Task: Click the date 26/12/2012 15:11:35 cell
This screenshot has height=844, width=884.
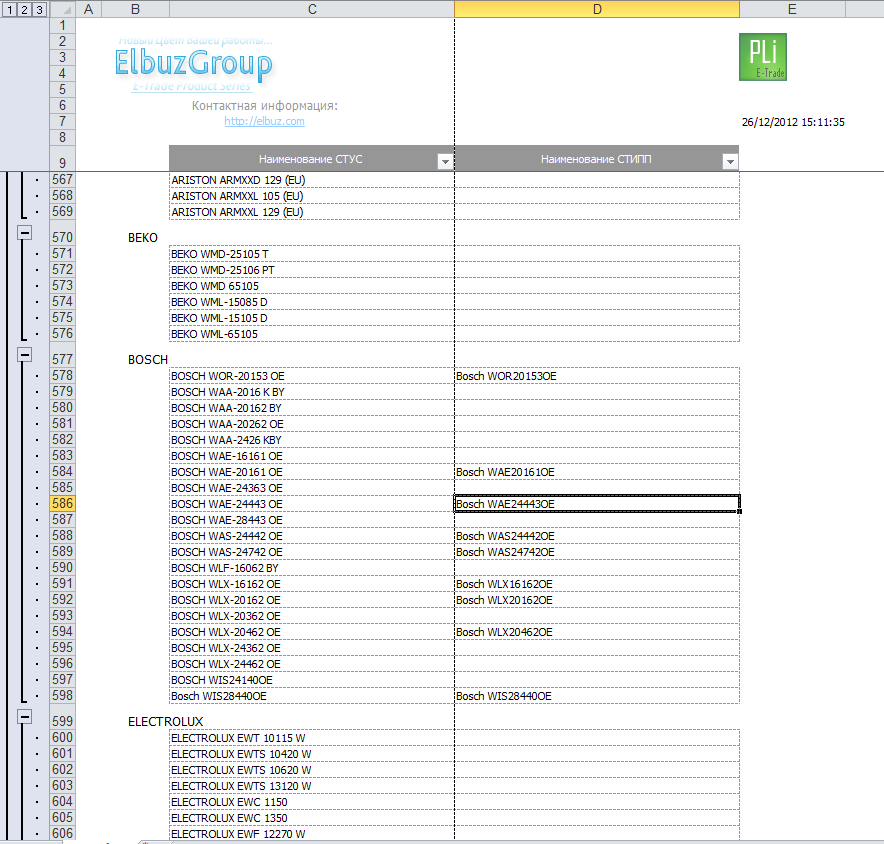Action: (793, 122)
